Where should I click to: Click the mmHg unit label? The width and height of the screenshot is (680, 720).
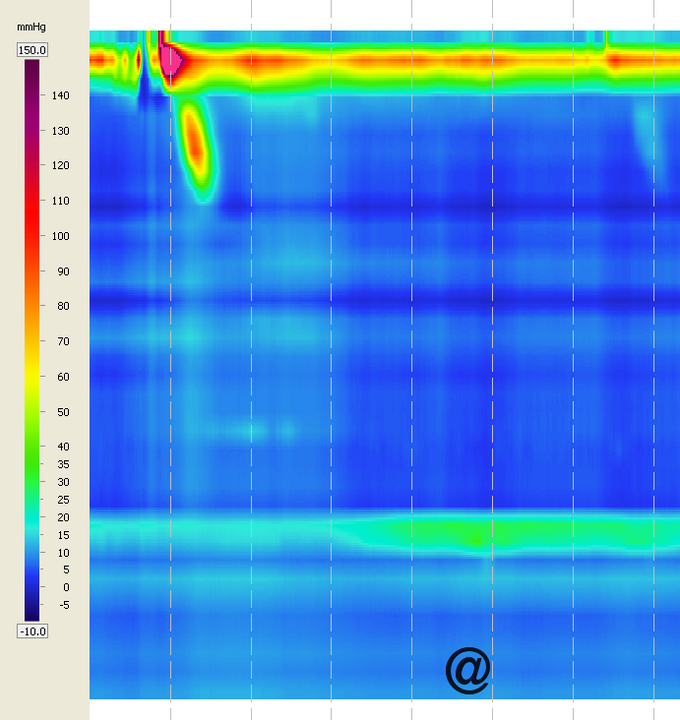31,27
